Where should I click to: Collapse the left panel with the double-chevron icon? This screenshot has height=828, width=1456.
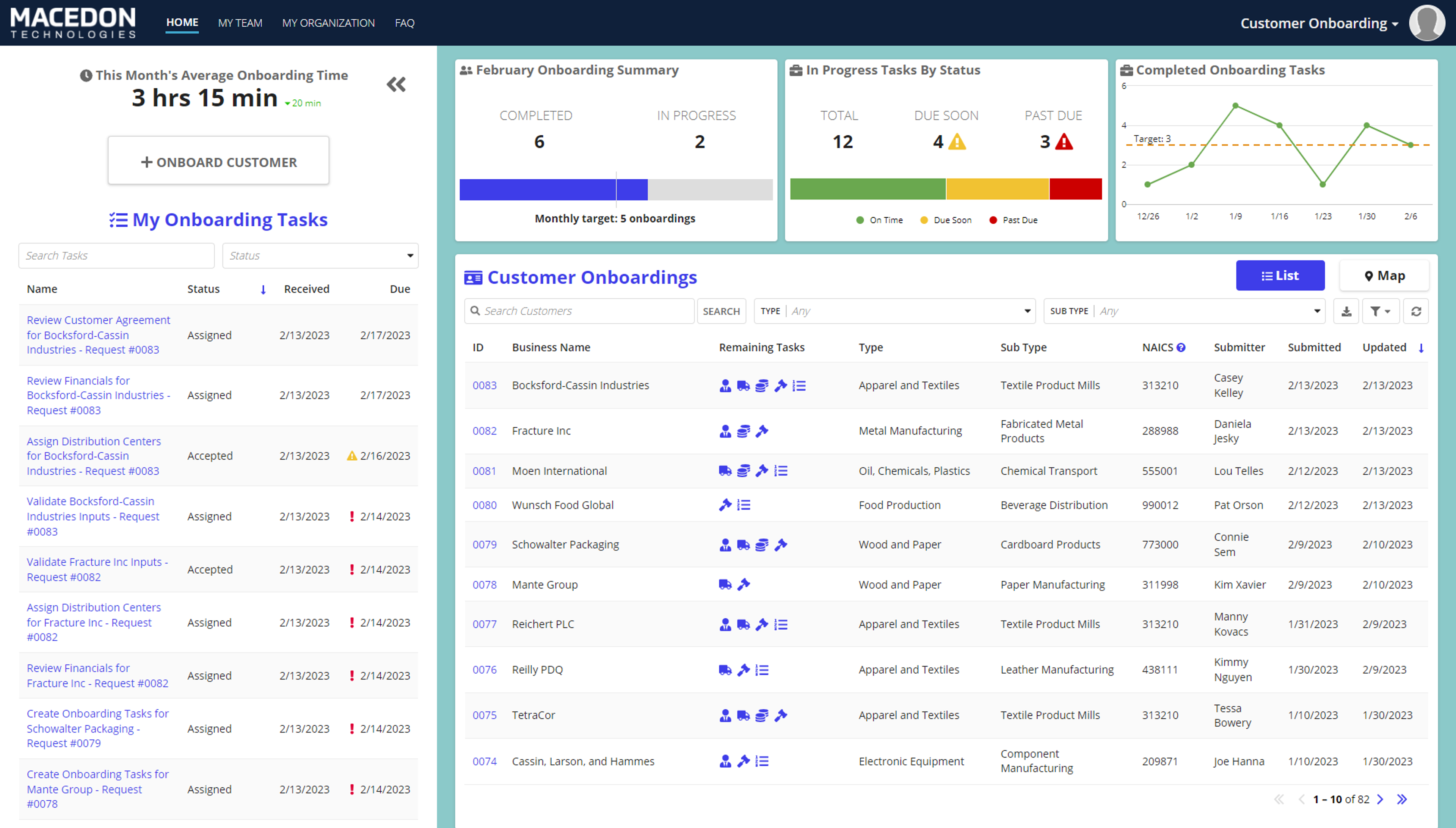point(397,84)
